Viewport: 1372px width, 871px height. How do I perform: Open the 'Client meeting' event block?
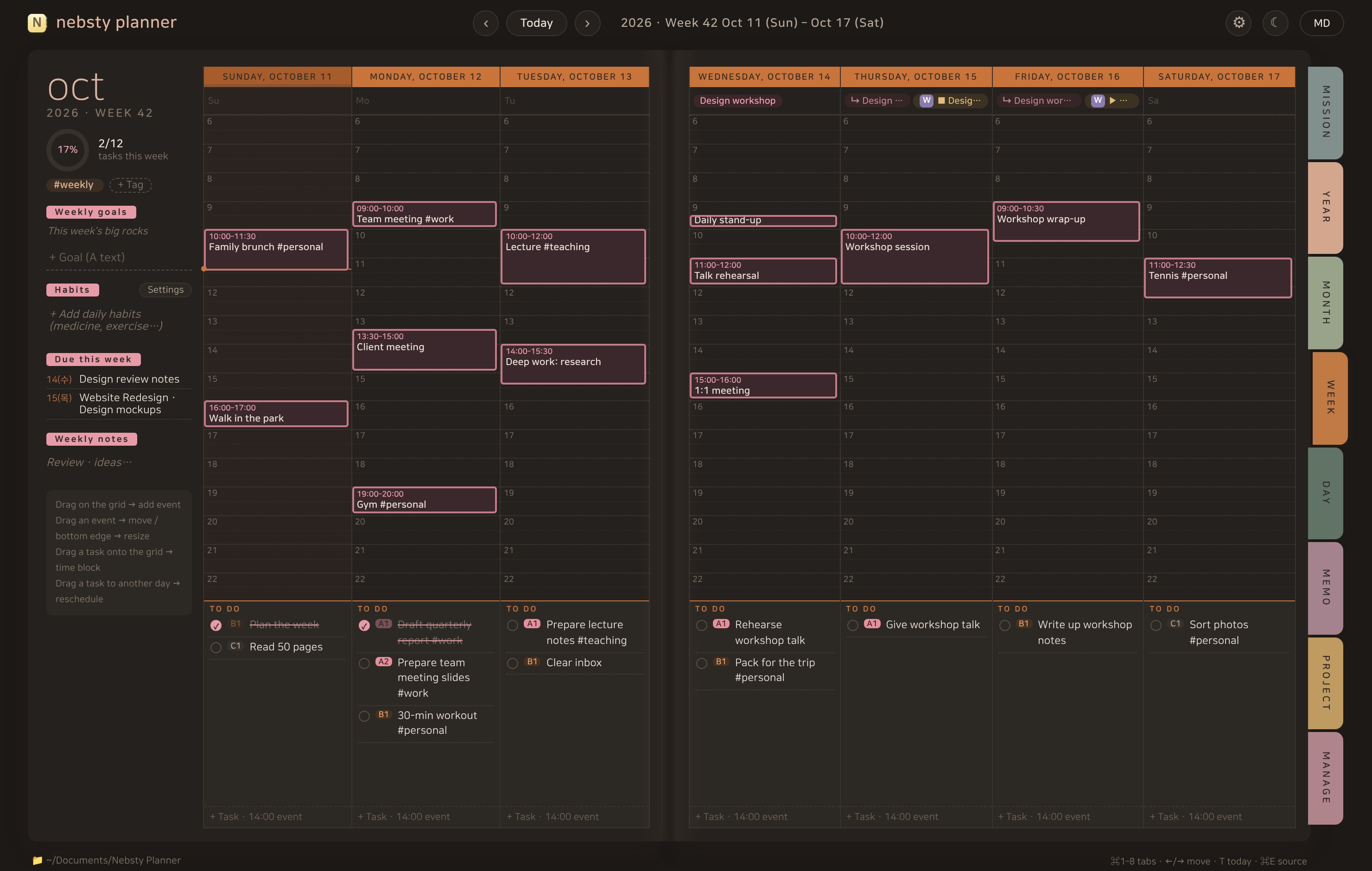[x=424, y=349]
